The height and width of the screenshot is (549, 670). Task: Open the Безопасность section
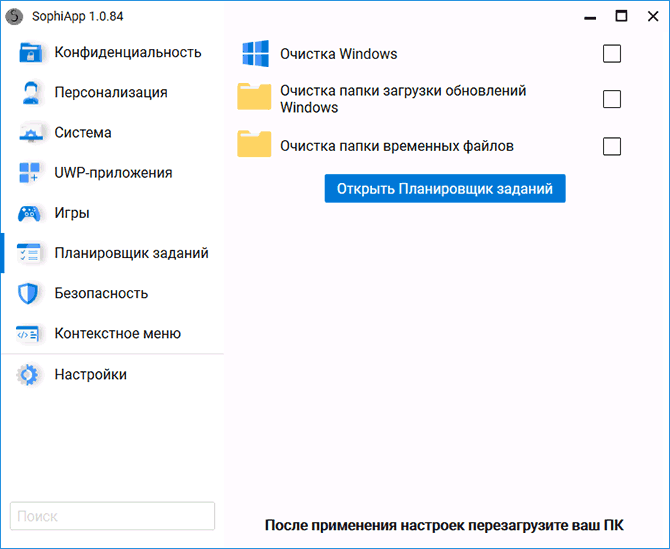tap(113, 293)
